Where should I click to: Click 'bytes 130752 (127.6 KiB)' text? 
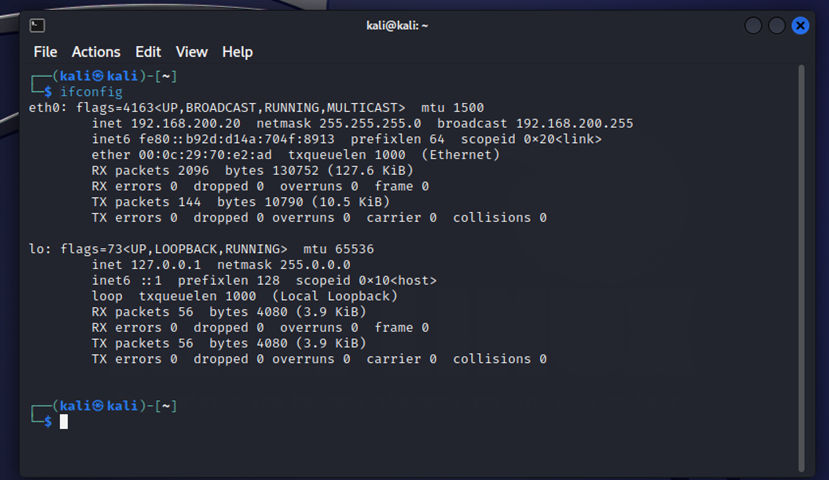pyautogui.click(x=319, y=170)
